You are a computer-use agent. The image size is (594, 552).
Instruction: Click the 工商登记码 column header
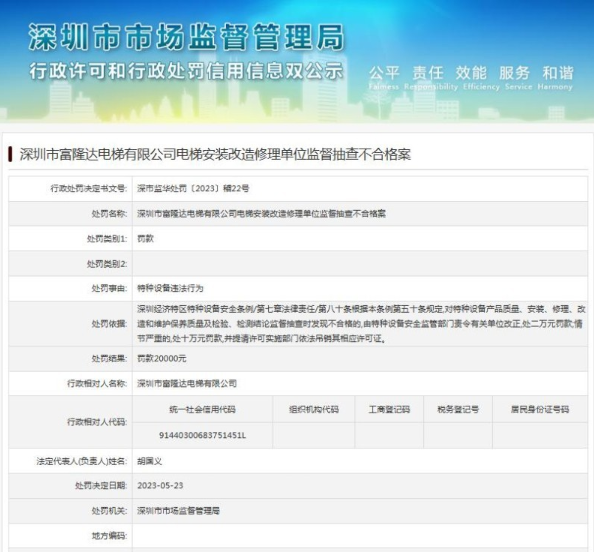click(x=389, y=410)
